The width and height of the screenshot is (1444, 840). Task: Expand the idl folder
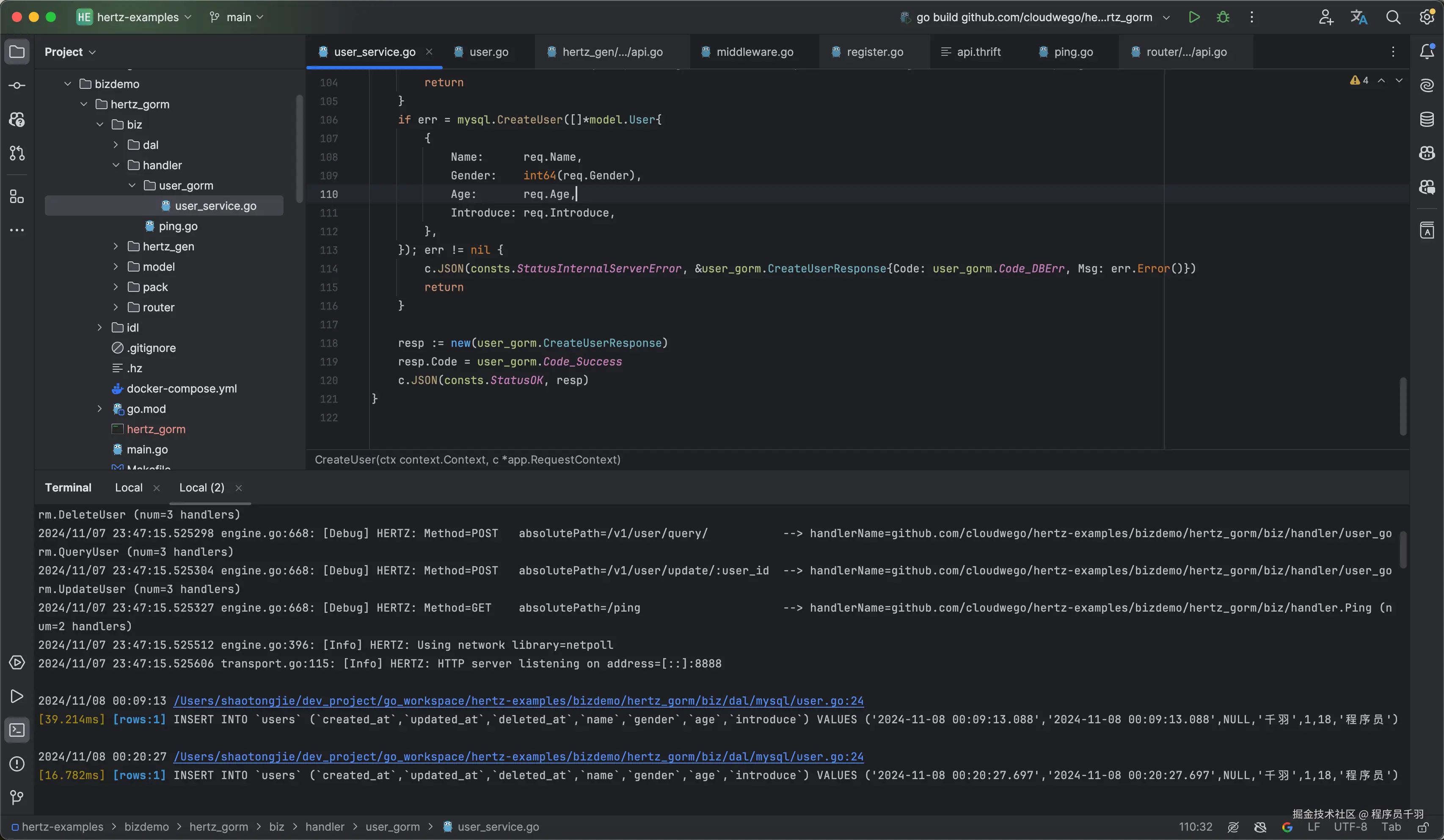pos(100,327)
